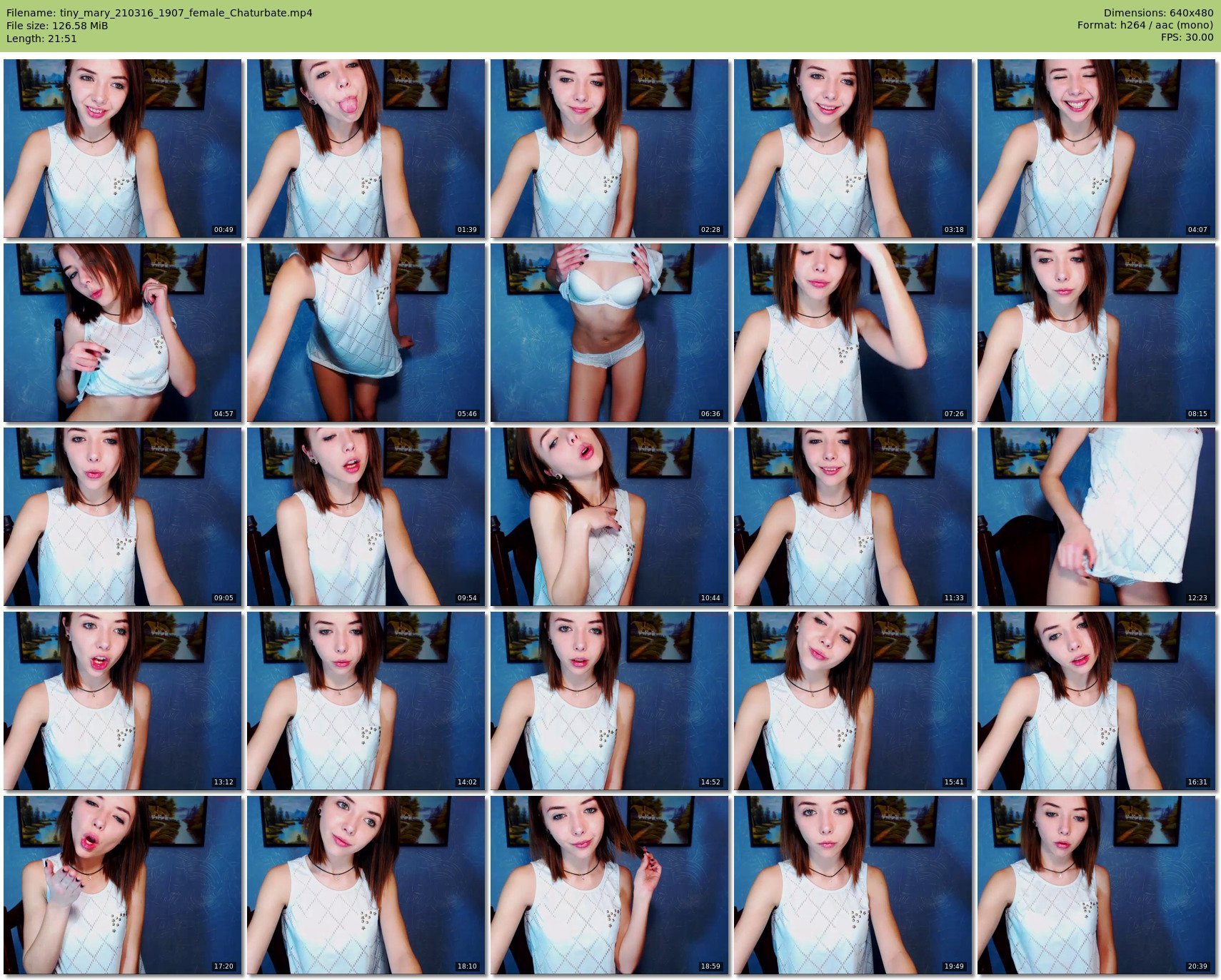1221x980 pixels.
Task: Select the frame at 01:39
Action: pyautogui.click(x=366, y=148)
